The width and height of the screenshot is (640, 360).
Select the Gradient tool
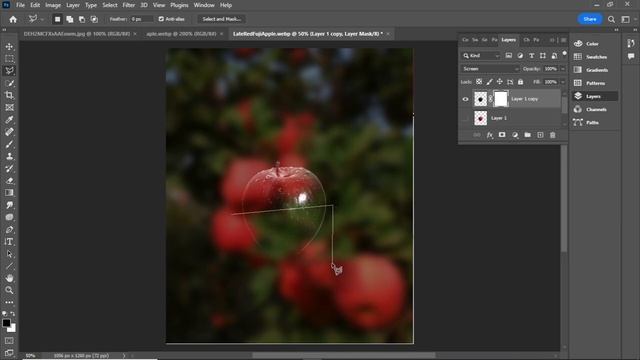coord(9,193)
